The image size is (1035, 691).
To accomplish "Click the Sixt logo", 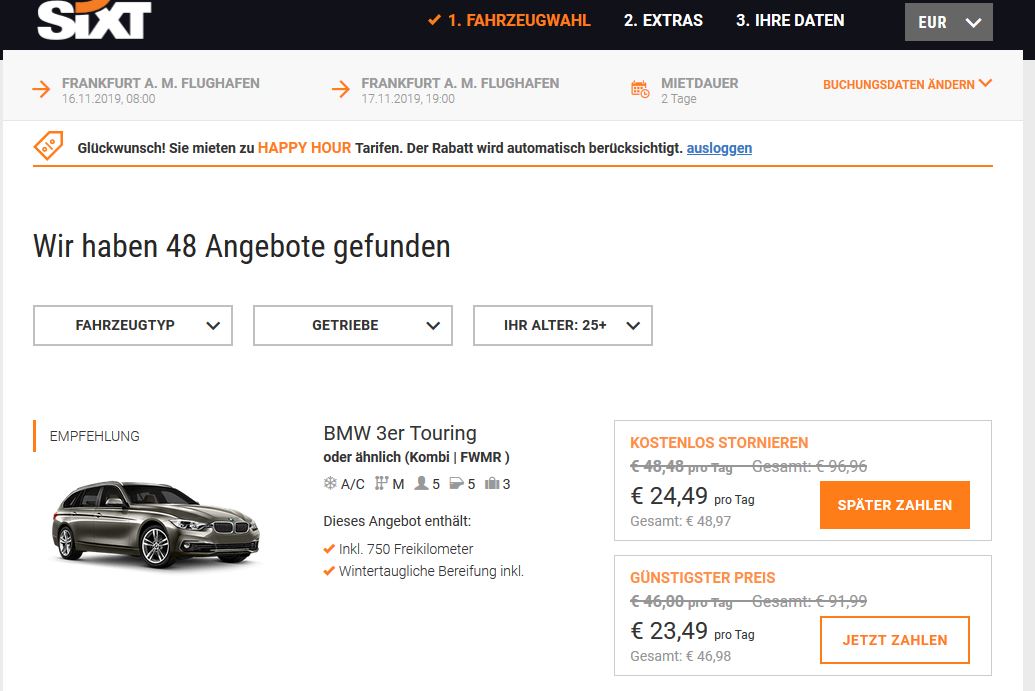I will point(93,19).
